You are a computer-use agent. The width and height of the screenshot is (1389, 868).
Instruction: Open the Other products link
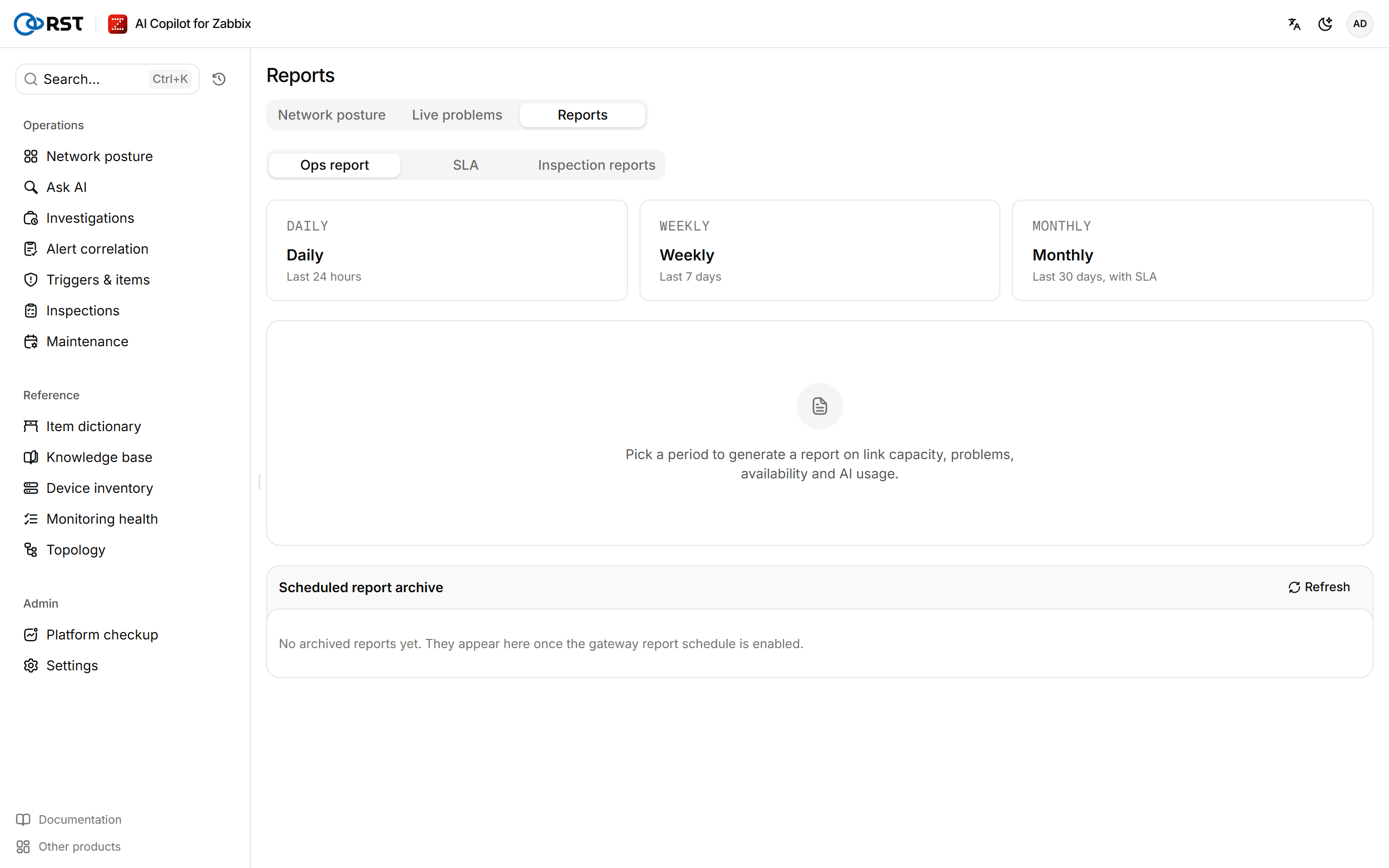pyautogui.click(x=68, y=846)
